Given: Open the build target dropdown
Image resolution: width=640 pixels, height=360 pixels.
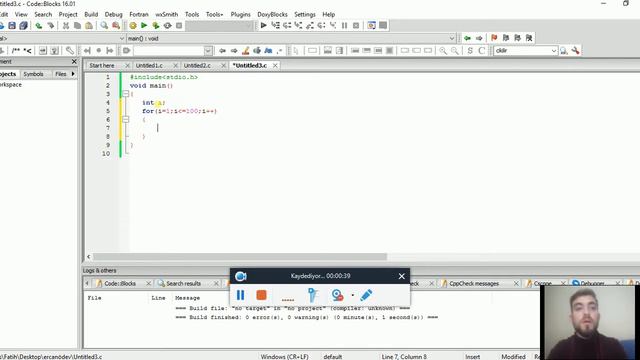Looking at the screenshot, I should tap(249, 26).
